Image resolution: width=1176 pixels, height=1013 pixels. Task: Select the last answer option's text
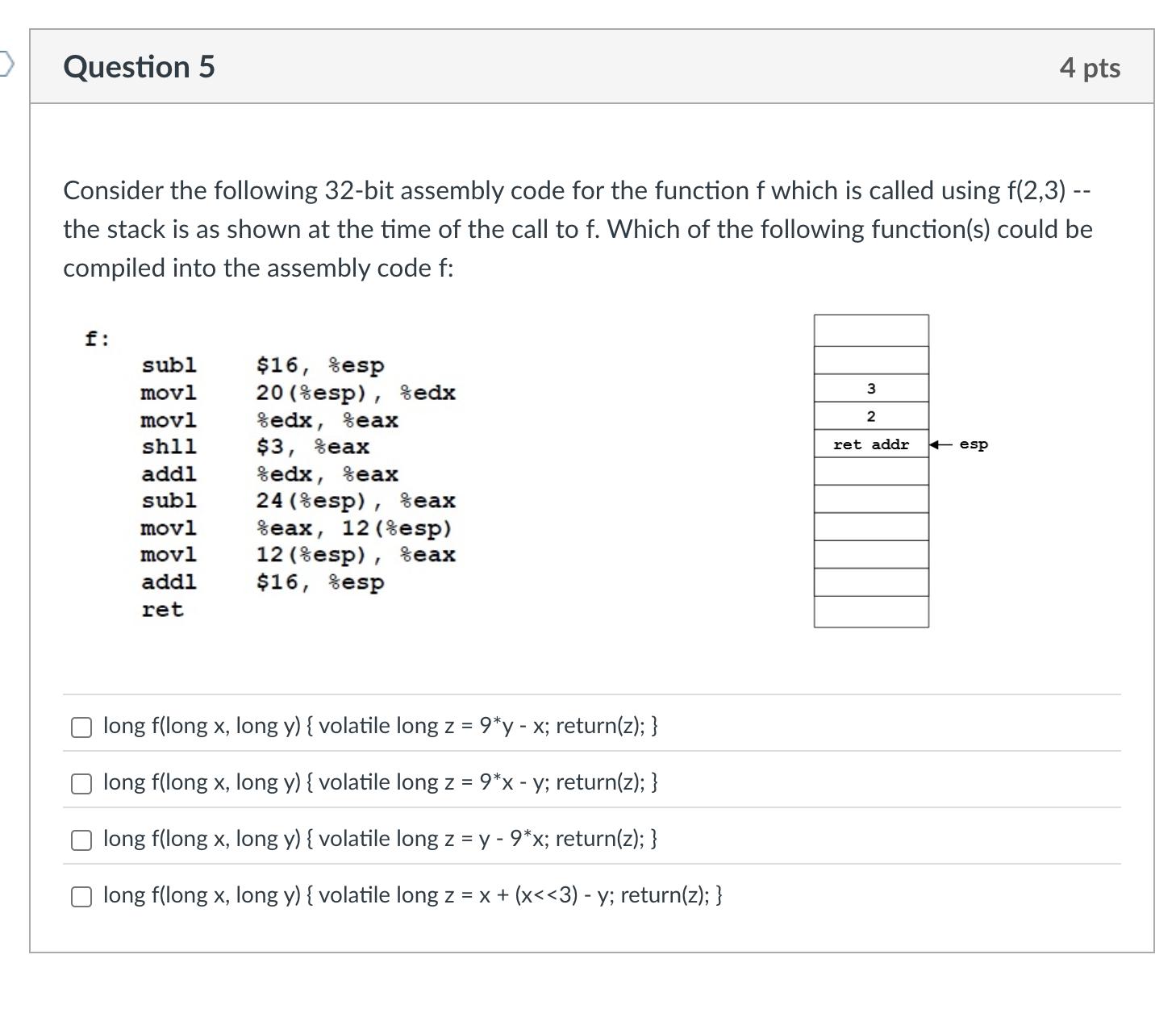point(413,895)
